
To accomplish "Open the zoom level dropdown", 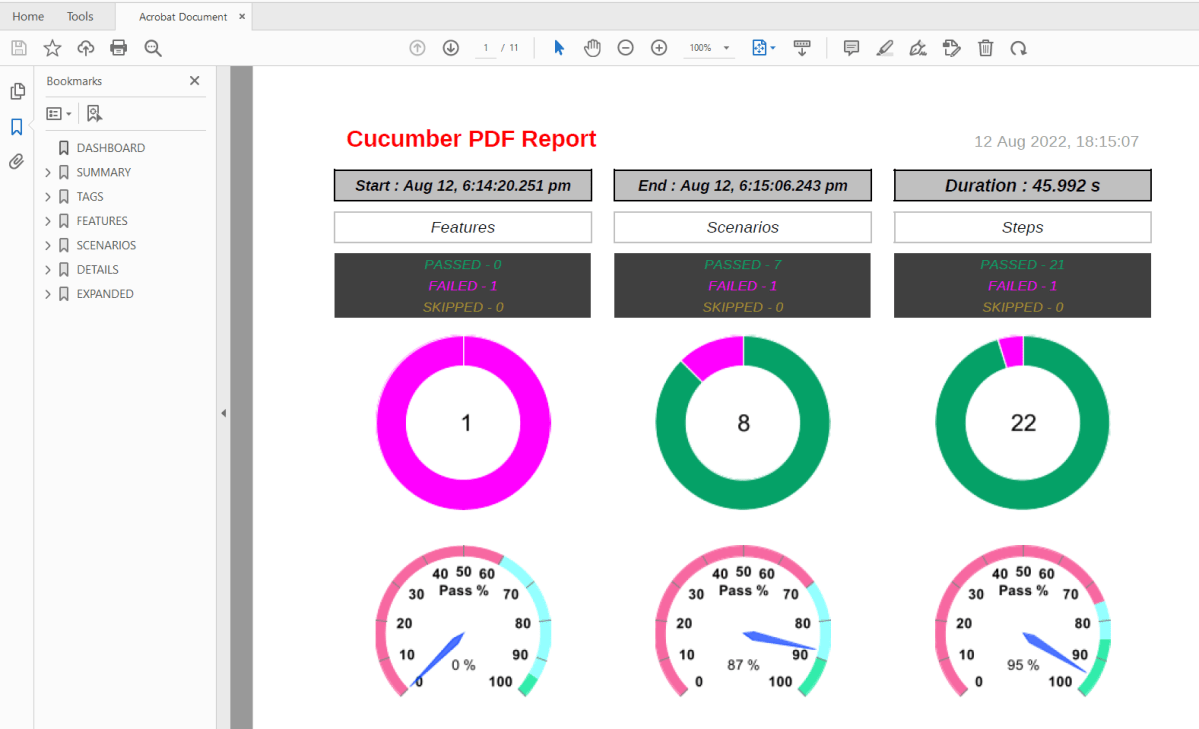I will (x=726, y=48).
